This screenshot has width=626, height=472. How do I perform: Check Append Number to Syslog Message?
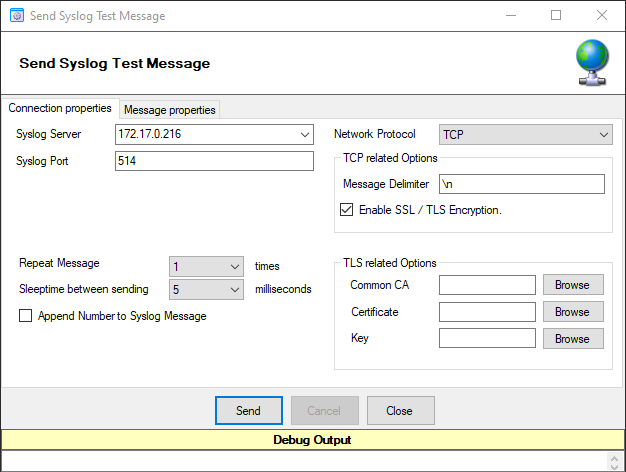point(25,316)
